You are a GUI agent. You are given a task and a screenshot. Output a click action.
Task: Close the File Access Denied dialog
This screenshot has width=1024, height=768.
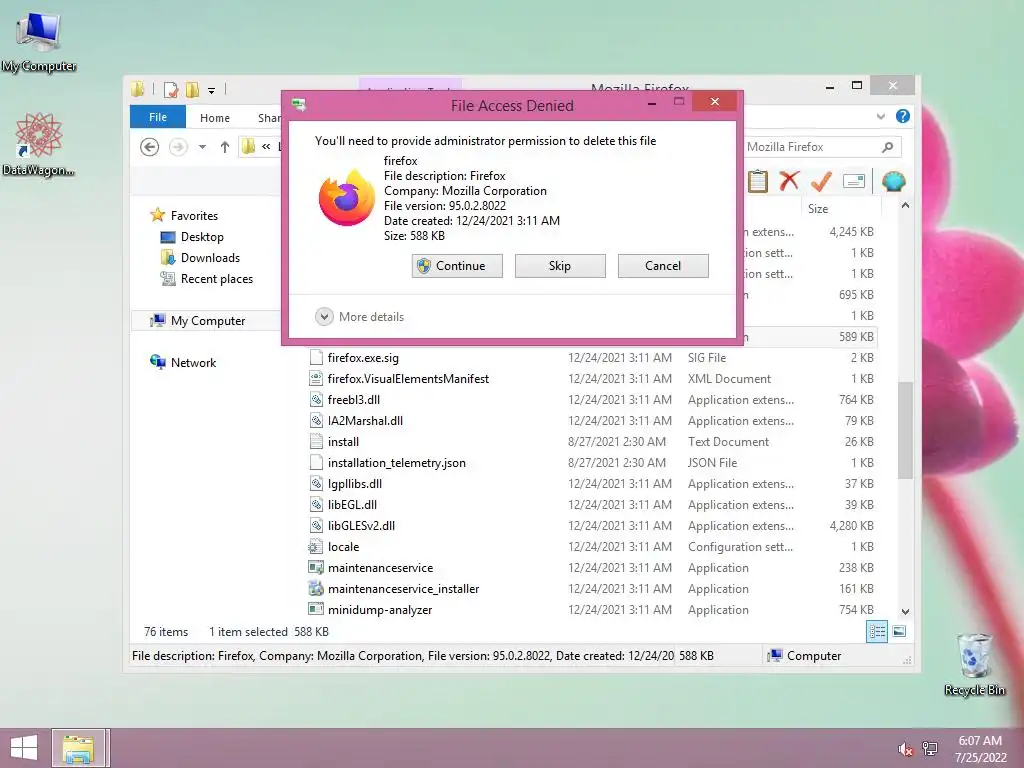[714, 102]
